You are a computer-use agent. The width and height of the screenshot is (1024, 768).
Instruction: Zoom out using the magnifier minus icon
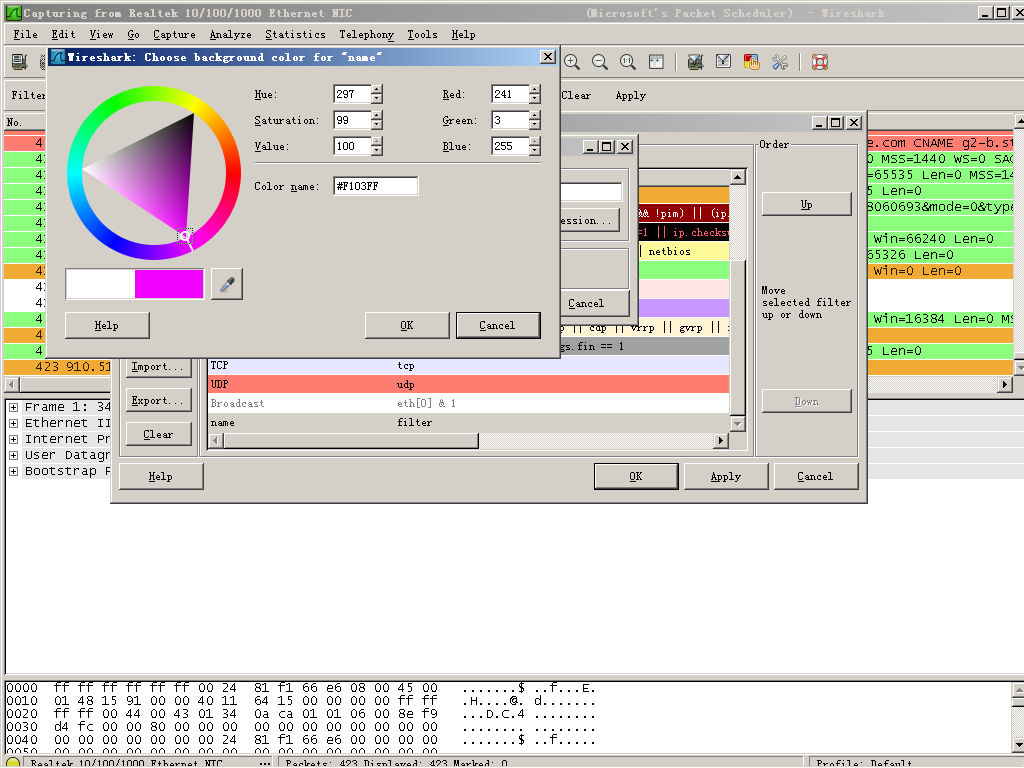[x=600, y=62]
